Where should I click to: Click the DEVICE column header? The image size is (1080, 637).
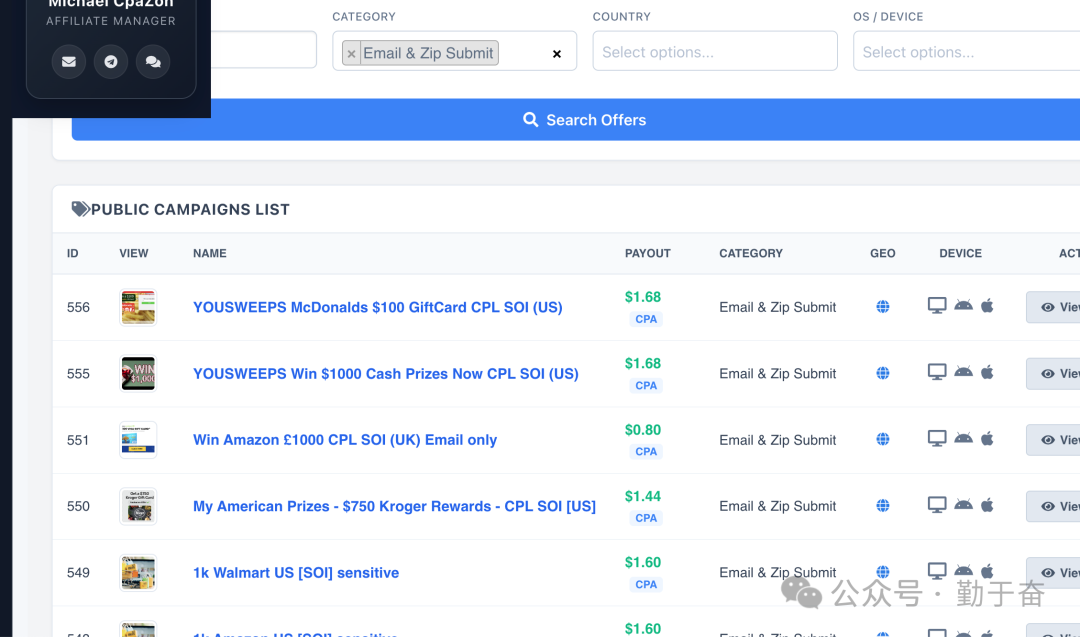coord(960,253)
